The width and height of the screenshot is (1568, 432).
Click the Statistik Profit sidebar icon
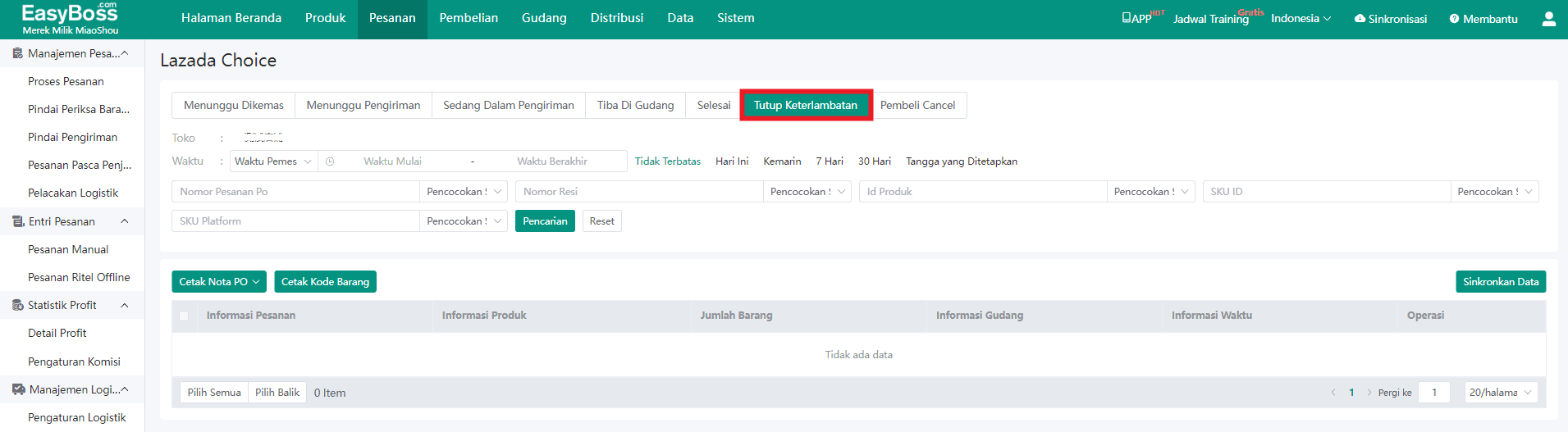click(18, 305)
